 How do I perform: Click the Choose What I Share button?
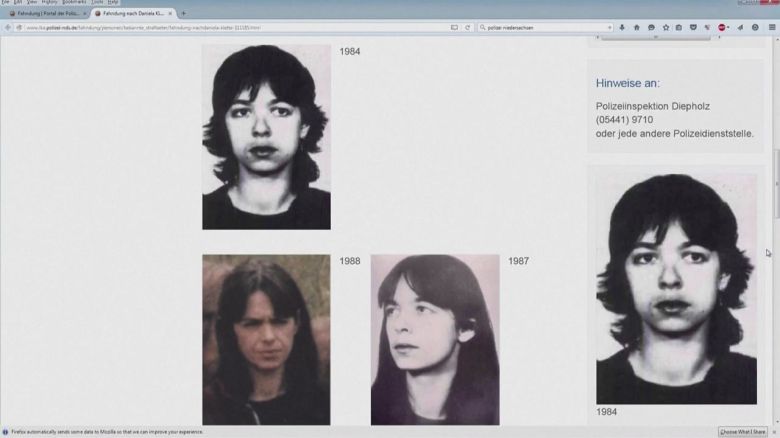click(x=742, y=432)
